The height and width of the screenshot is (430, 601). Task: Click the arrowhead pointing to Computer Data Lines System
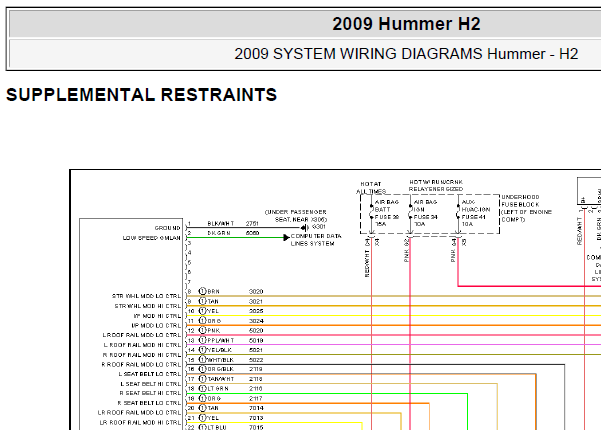click(x=287, y=236)
